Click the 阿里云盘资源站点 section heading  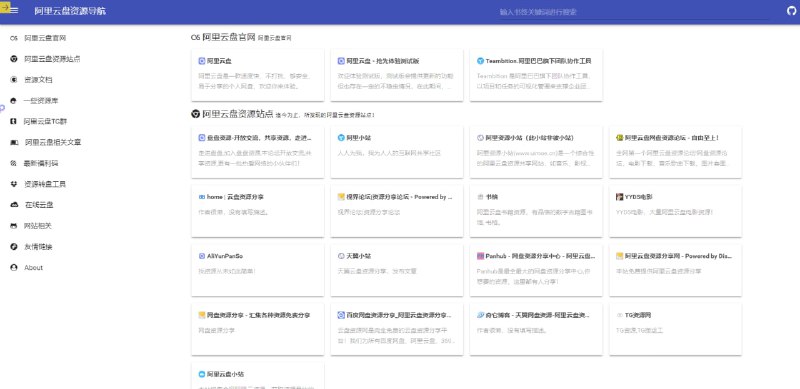point(238,114)
